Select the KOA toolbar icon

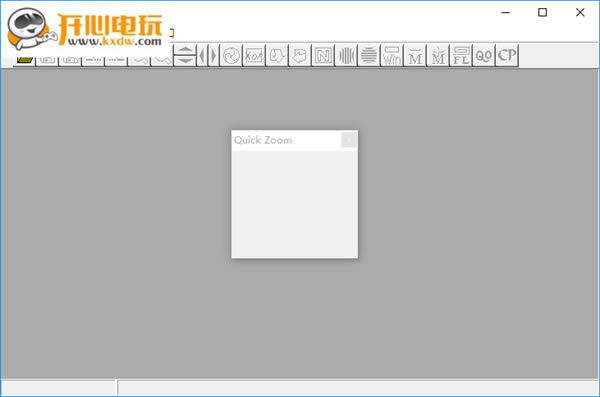(254, 56)
